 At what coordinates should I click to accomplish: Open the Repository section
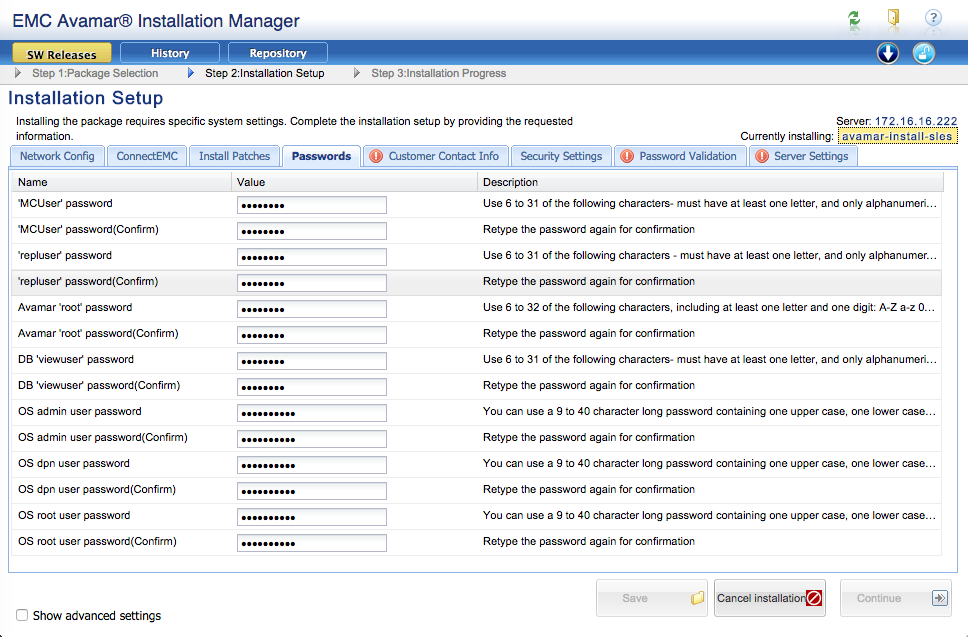pos(278,53)
